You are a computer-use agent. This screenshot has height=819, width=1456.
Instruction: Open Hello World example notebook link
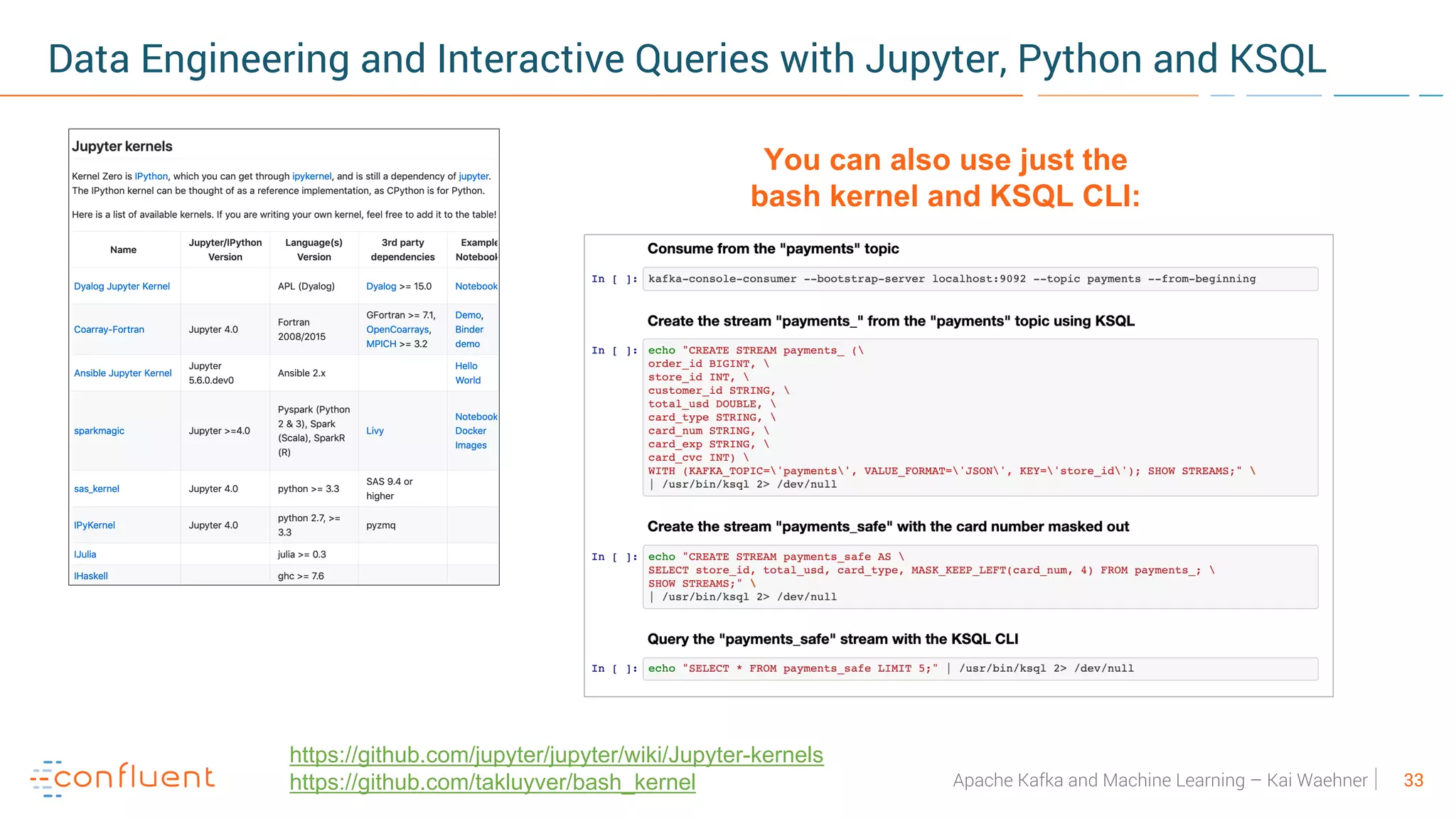[468, 373]
